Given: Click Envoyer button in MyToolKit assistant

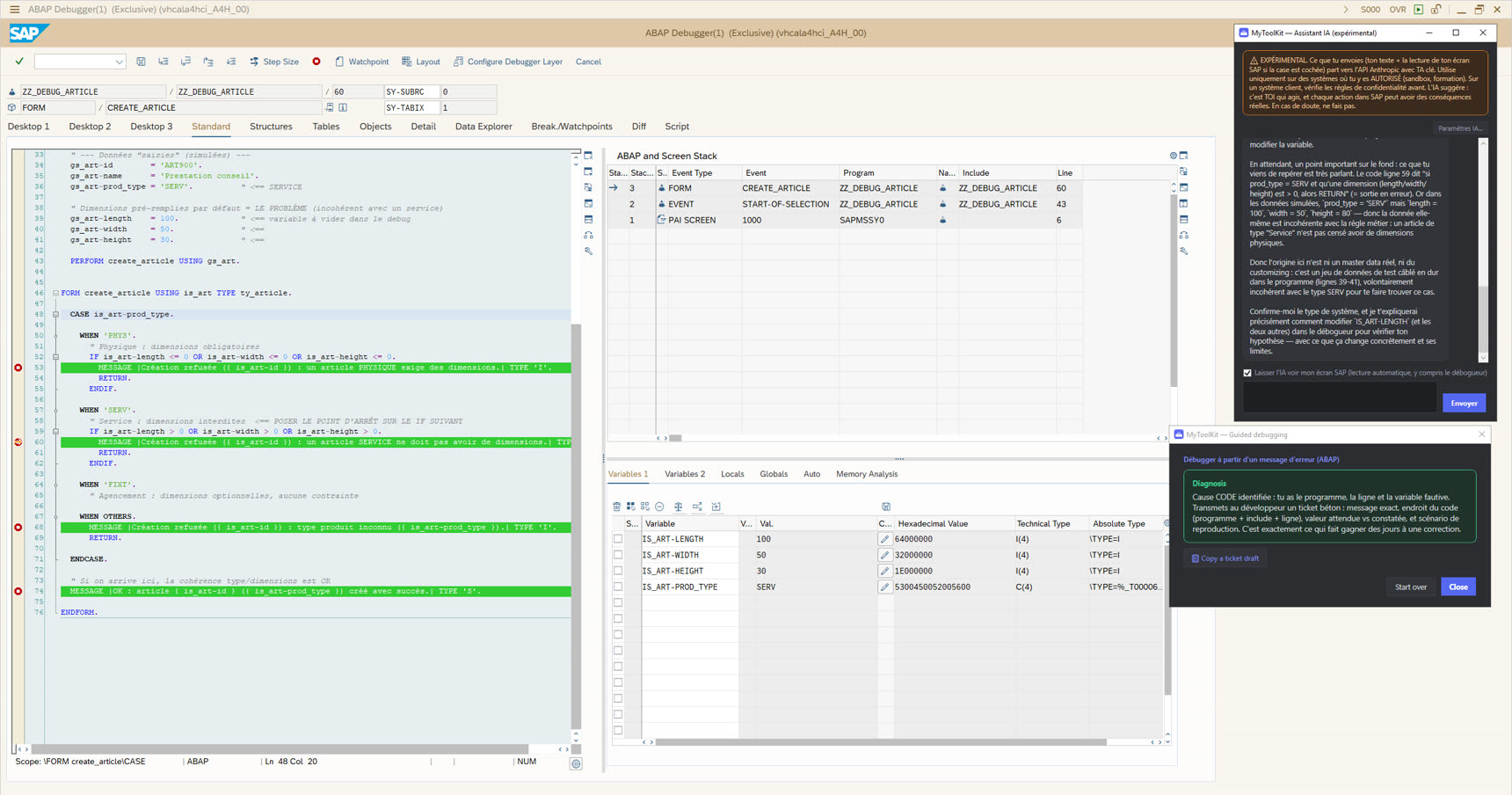Looking at the screenshot, I should click(x=1464, y=403).
